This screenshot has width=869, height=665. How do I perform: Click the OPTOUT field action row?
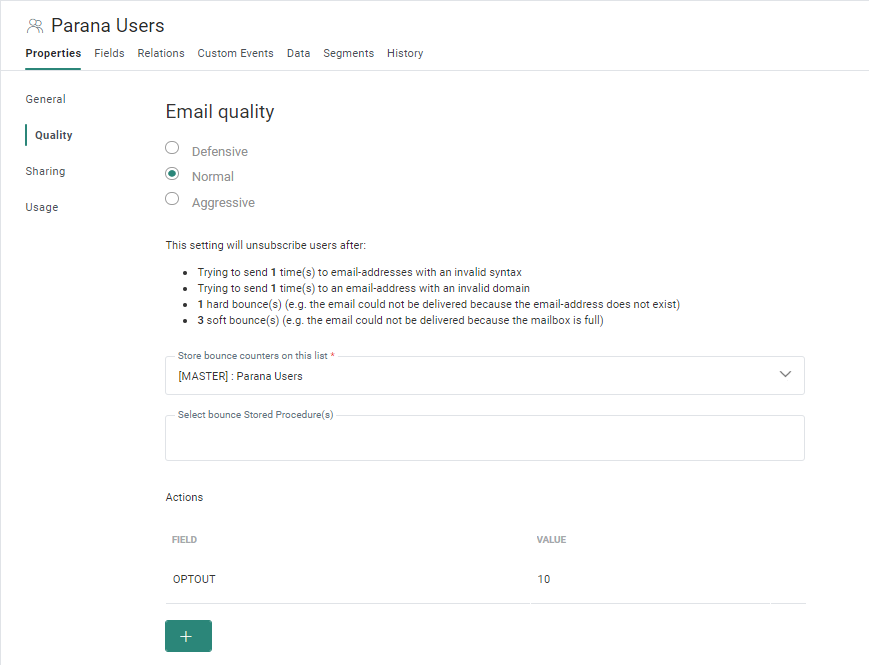(x=194, y=579)
